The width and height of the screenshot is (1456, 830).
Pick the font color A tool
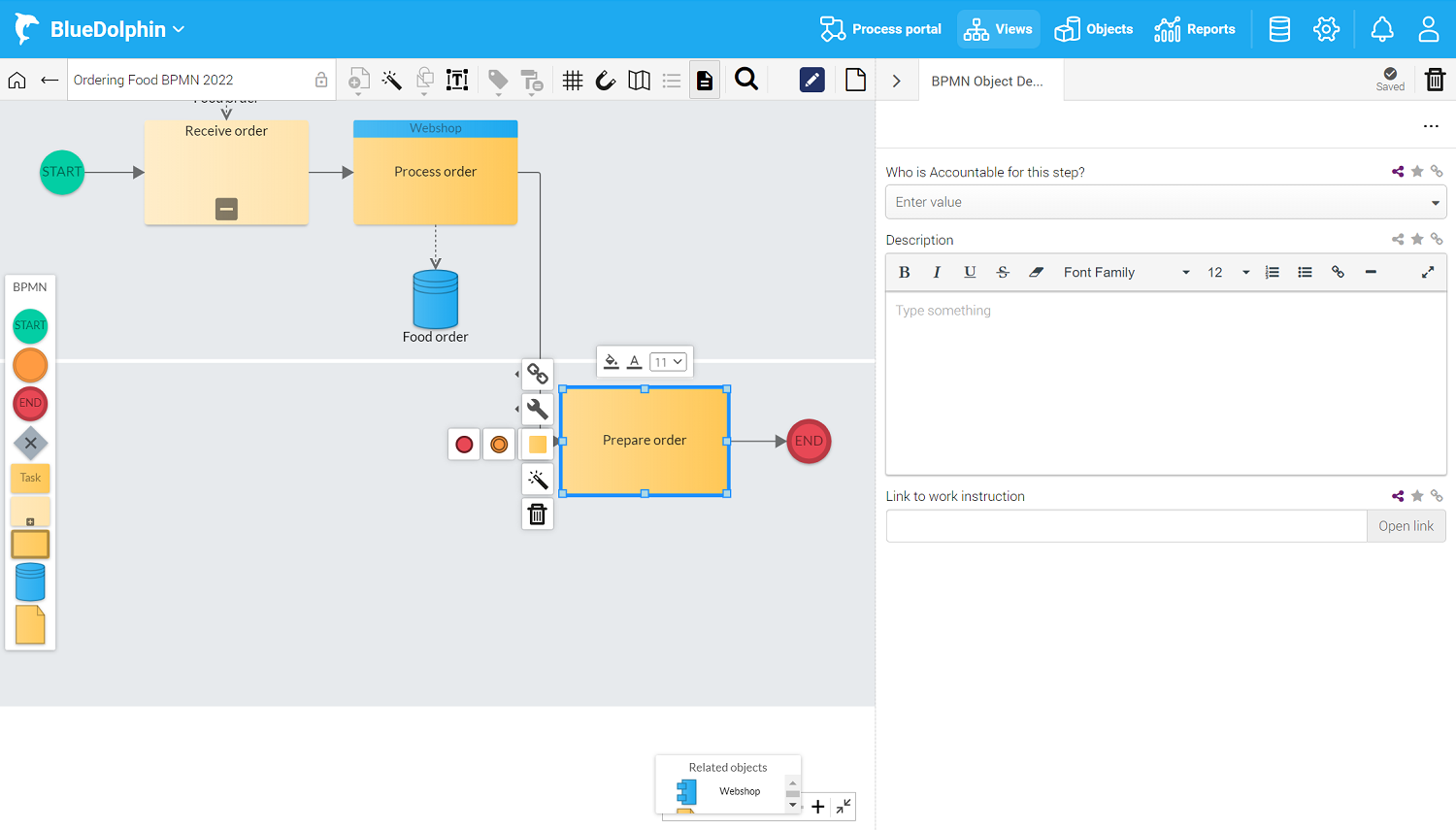[635, 362]
